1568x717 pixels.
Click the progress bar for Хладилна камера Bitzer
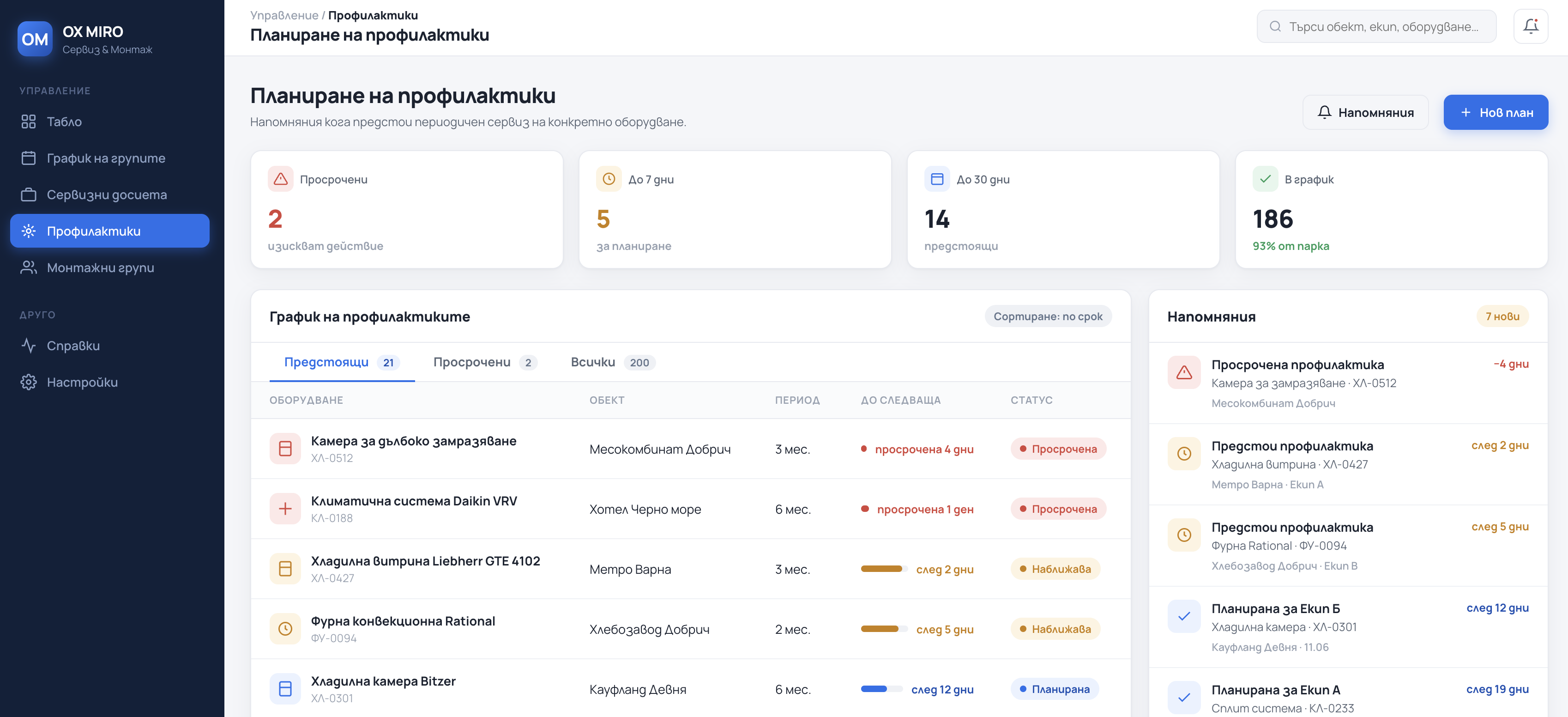pos(881,689)
